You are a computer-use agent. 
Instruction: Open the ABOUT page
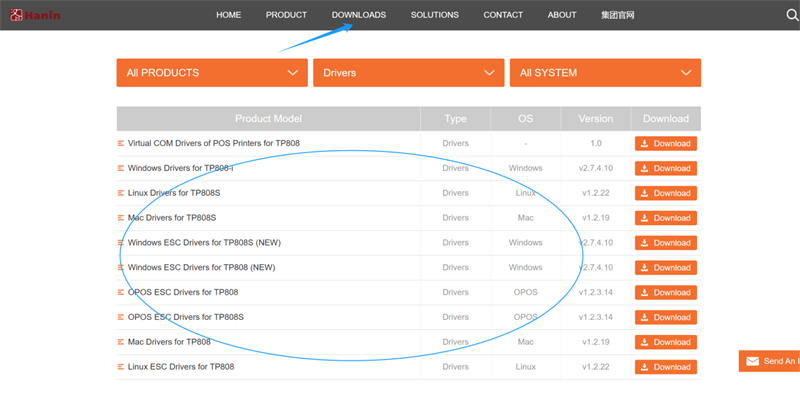[562, 15]
